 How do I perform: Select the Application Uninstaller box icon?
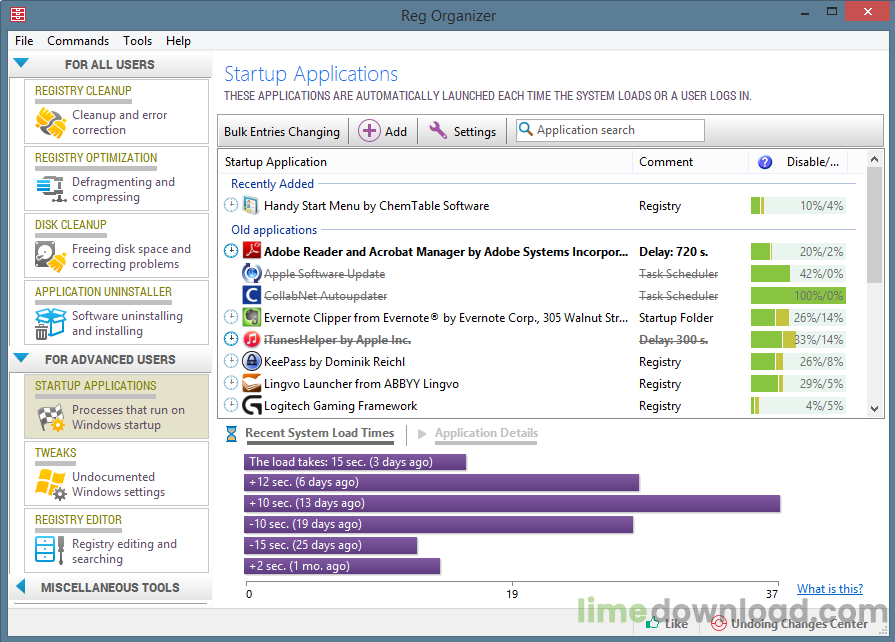(50, 323)
